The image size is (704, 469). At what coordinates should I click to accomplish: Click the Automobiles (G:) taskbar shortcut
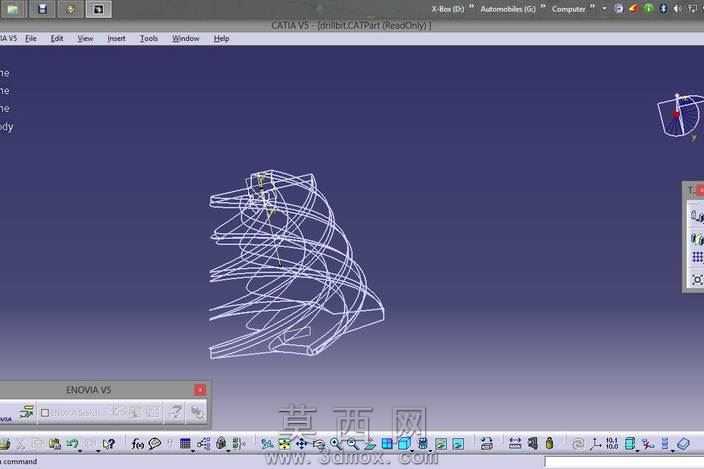[x=508, y=9]
